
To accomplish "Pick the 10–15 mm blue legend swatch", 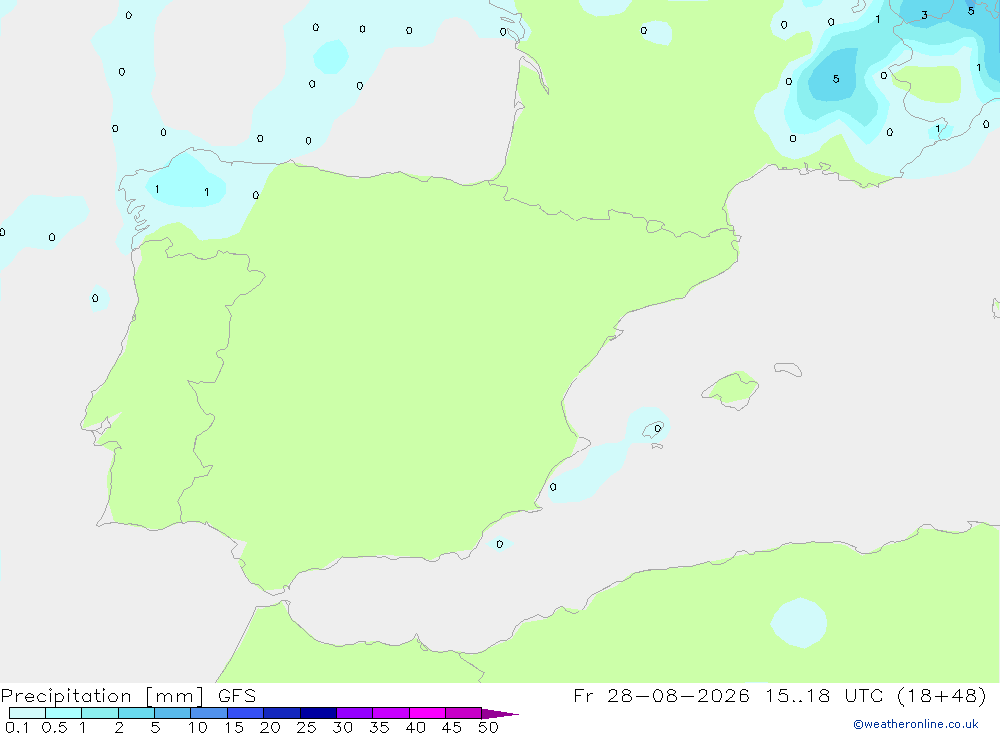I will [x=209, y=713].
